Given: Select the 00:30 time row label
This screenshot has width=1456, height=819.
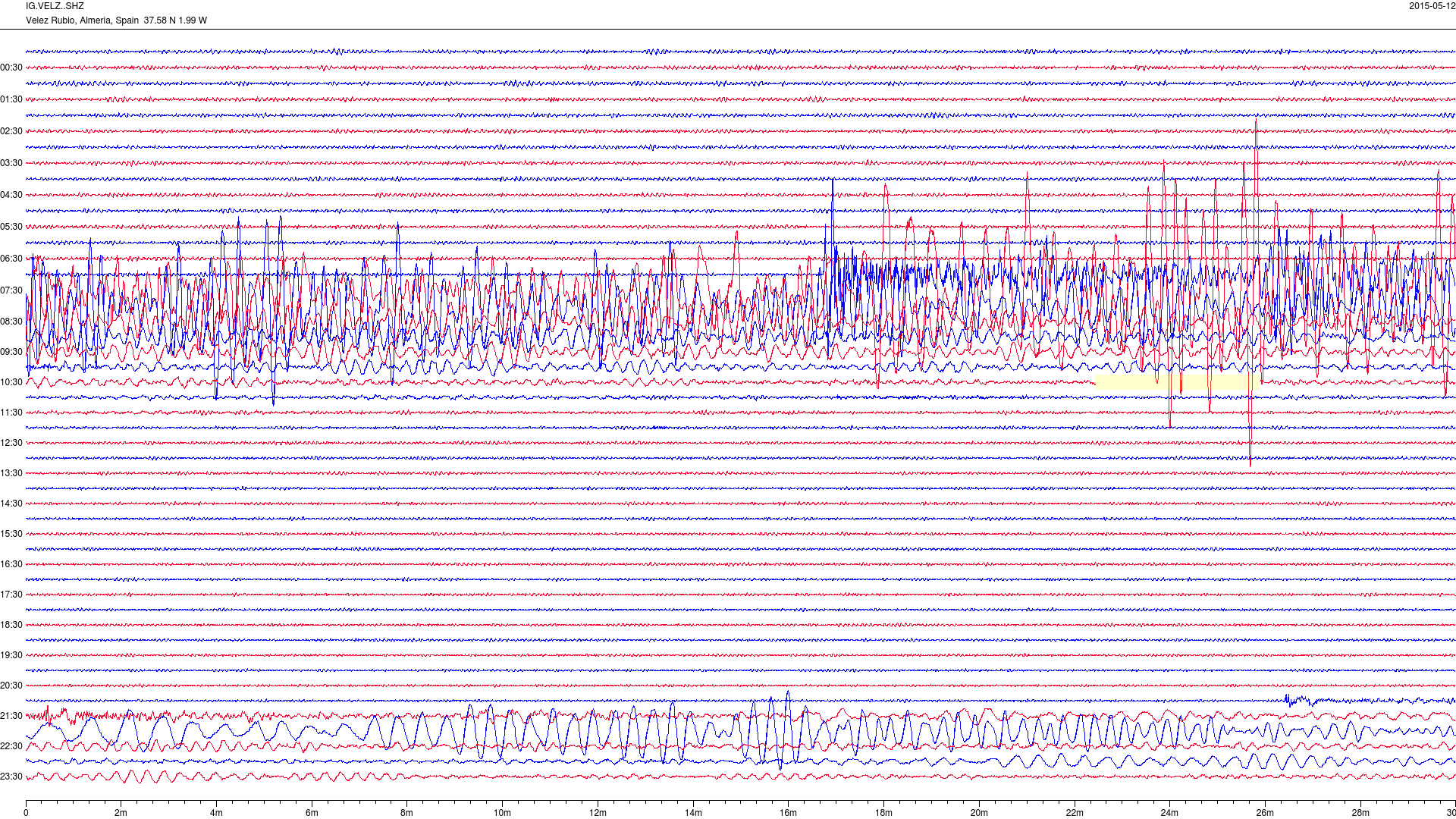Looking at the screenshot, I should pyautogui.click(x=11, y=67).
